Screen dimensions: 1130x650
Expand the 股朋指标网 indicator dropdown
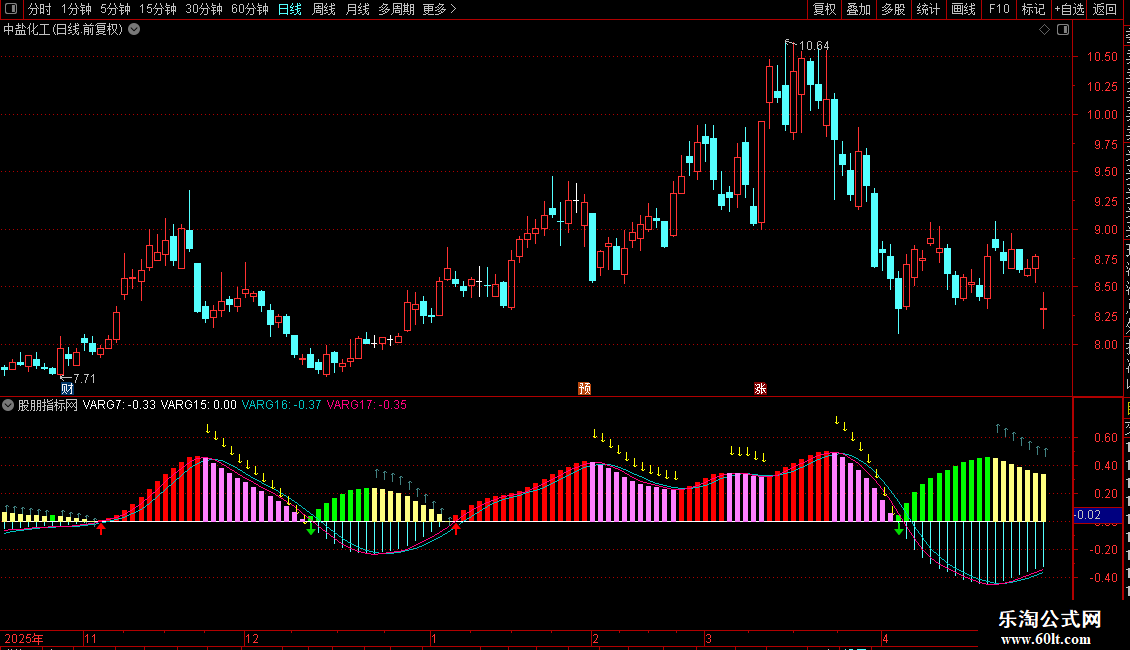[x=8, y=405]
